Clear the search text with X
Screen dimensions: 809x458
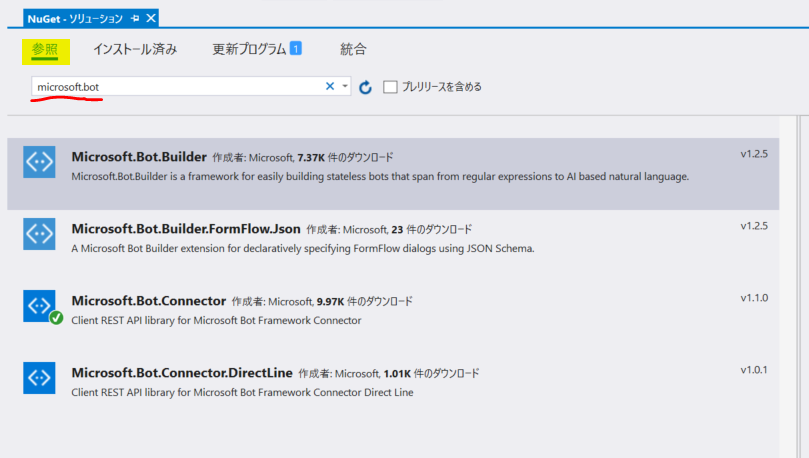(x=330, y=86)
